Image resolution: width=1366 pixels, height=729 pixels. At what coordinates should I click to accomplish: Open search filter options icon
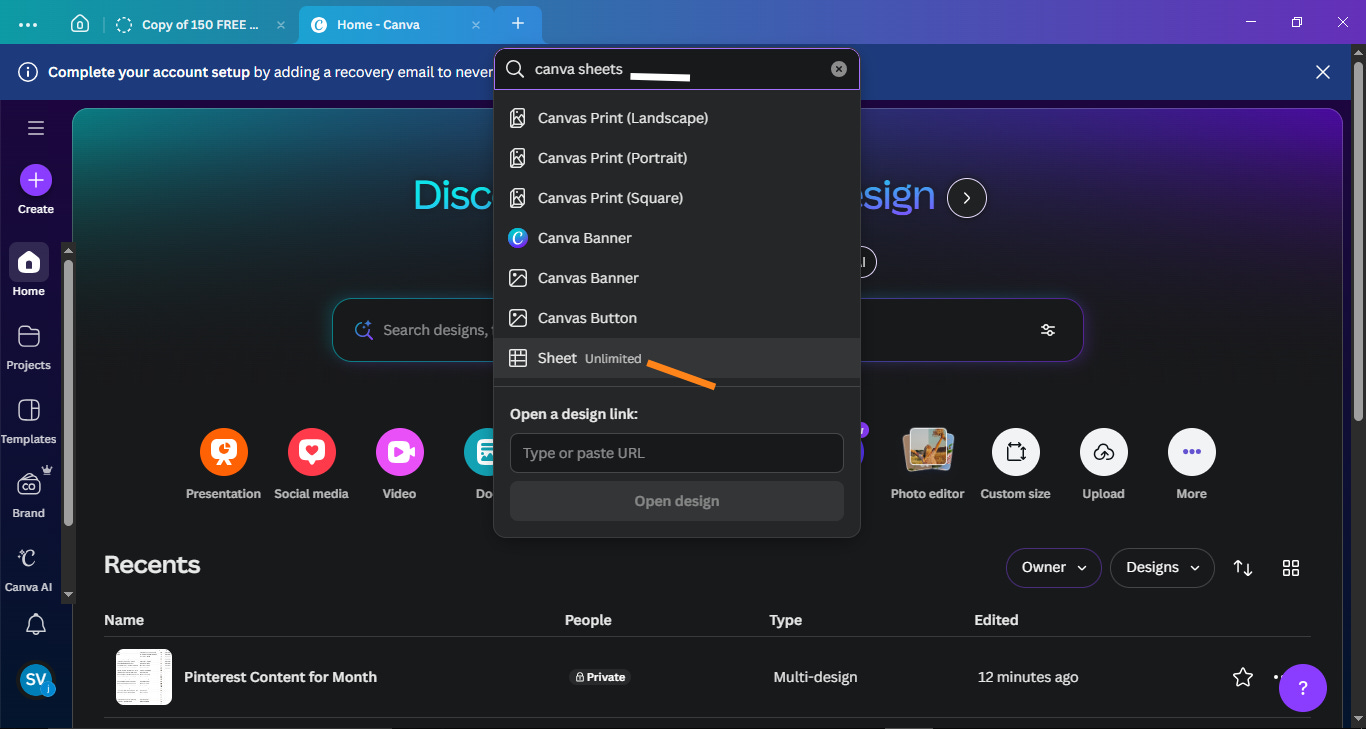click(x=1048, y=330)
